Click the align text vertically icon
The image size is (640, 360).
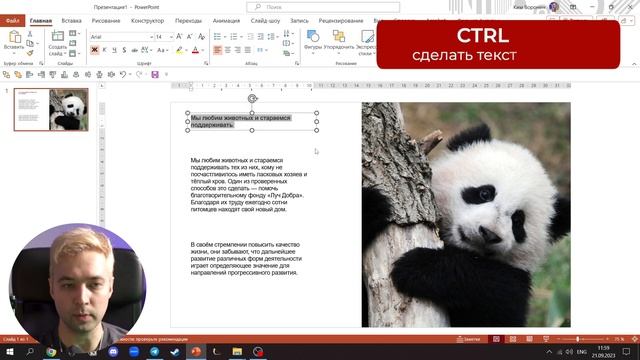point(287,43)
